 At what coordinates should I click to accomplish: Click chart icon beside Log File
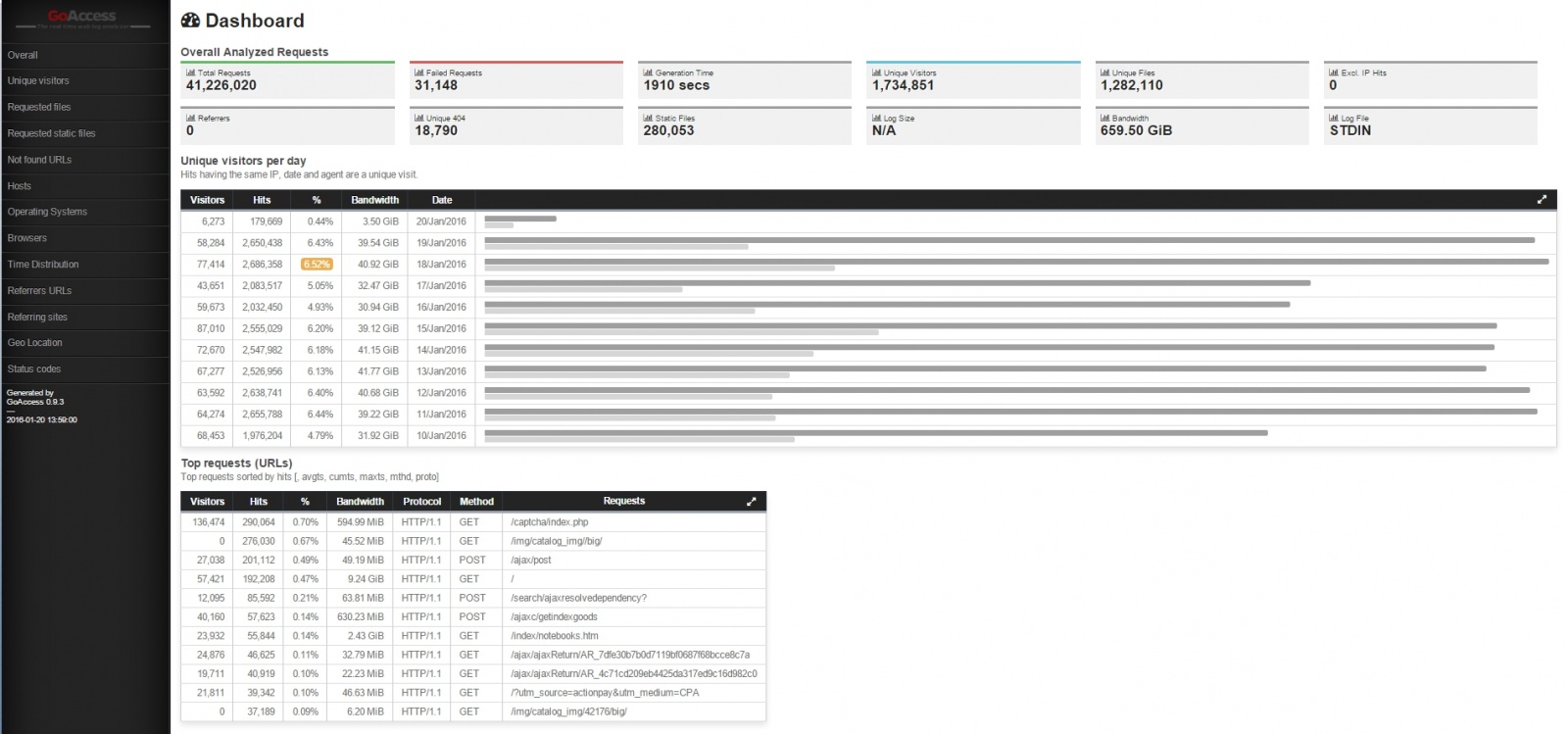point(1334,118)
